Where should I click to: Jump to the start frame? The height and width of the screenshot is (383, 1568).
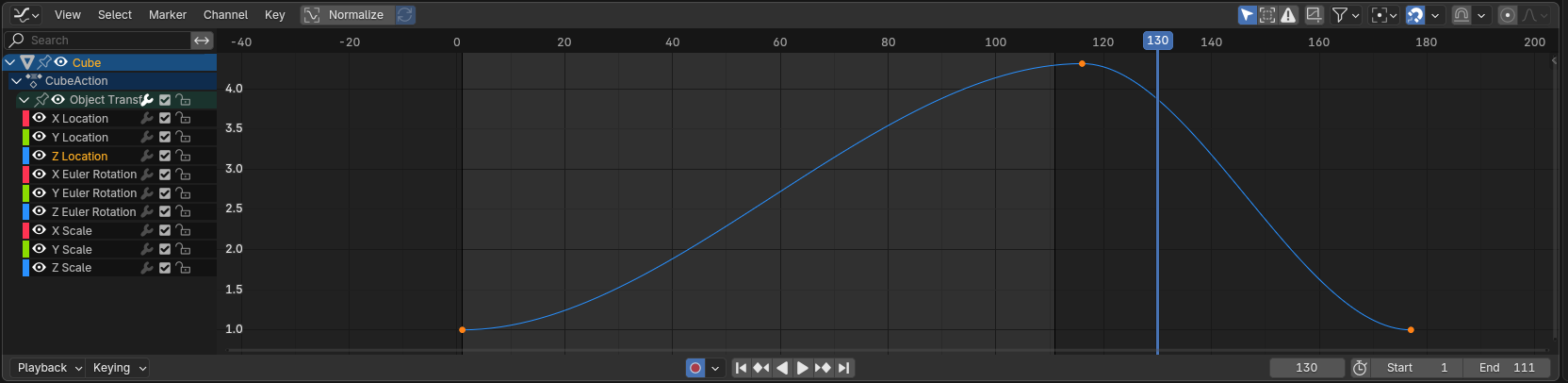741,368
